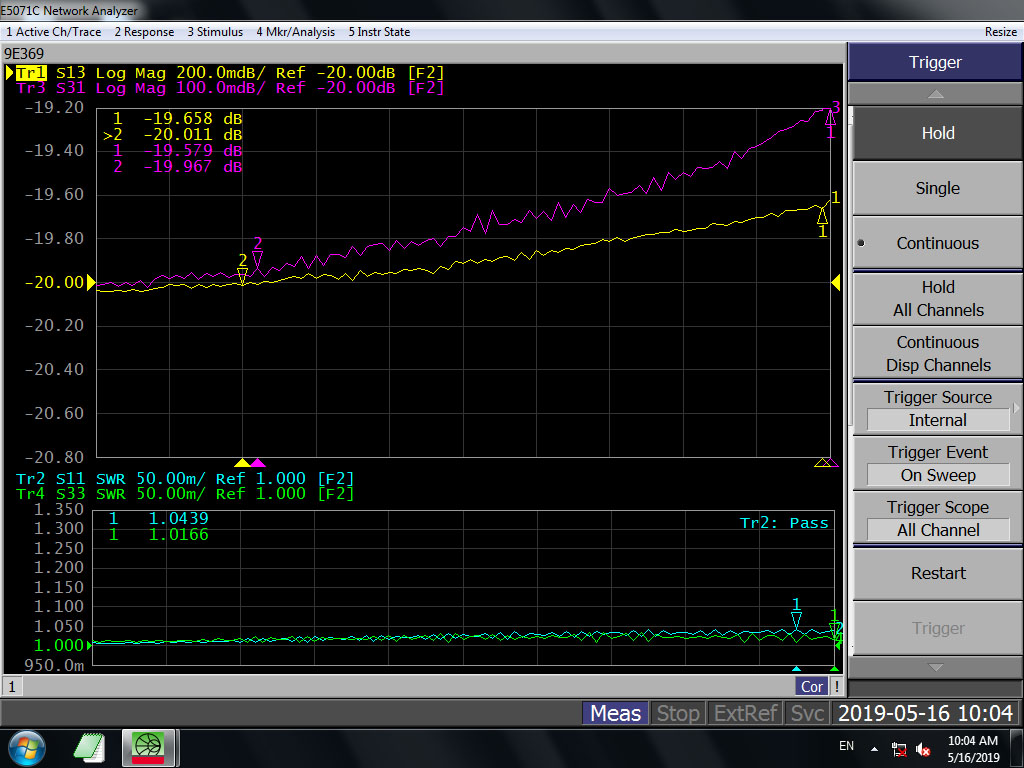Click Hold All Channels softkey

[x=937, y=298]
